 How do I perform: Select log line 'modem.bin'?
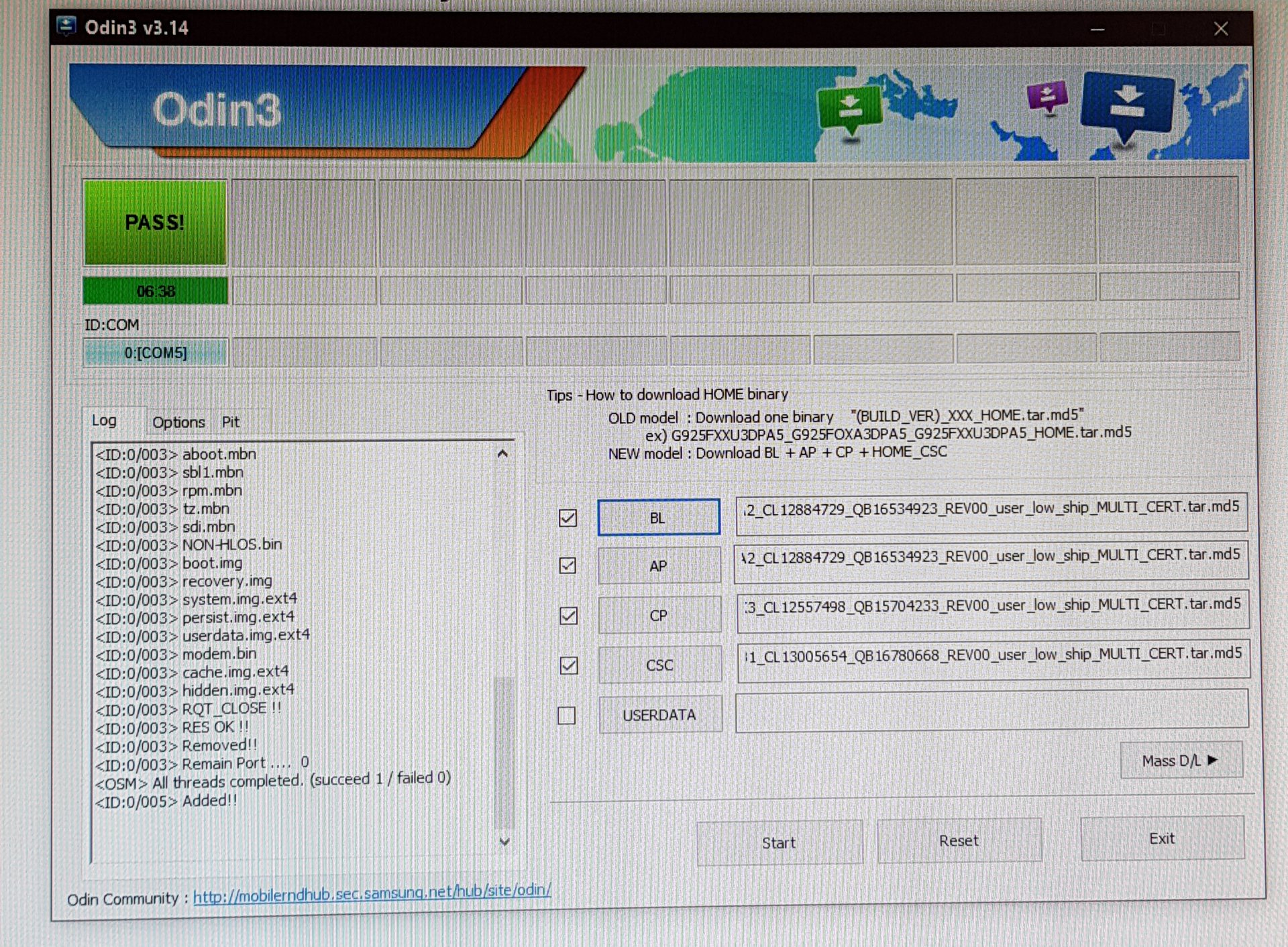176,654
